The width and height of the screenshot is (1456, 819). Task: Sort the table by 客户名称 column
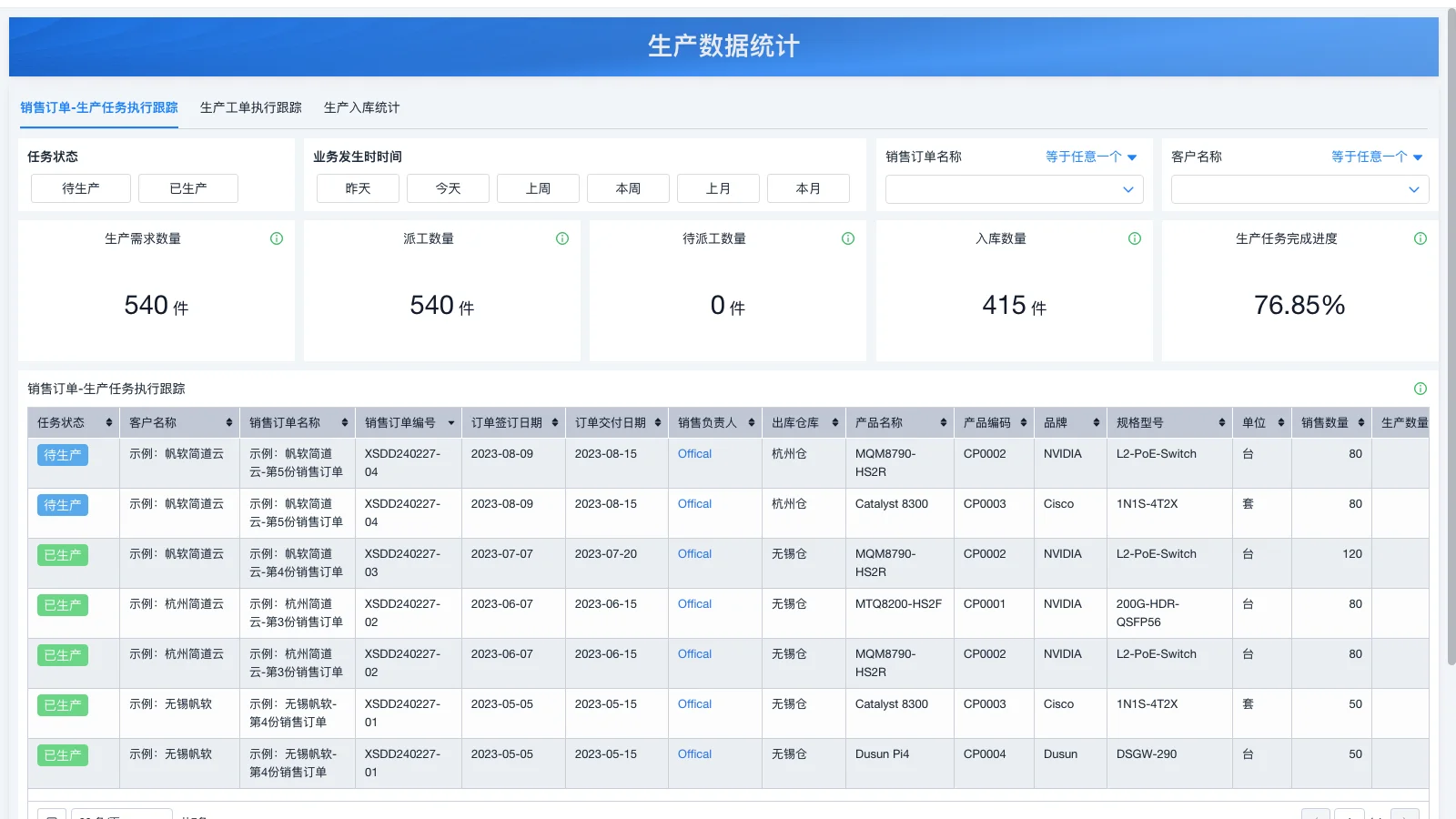[x=227, y=421]
